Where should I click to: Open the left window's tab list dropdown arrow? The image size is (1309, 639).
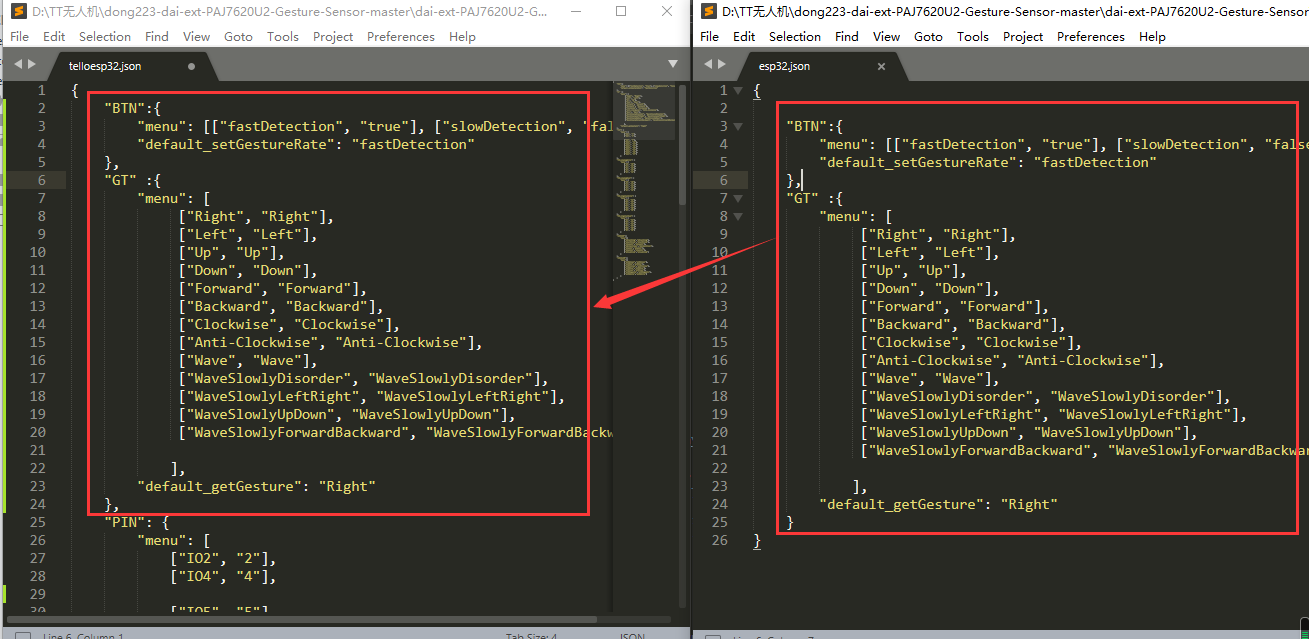pos(672,64)
